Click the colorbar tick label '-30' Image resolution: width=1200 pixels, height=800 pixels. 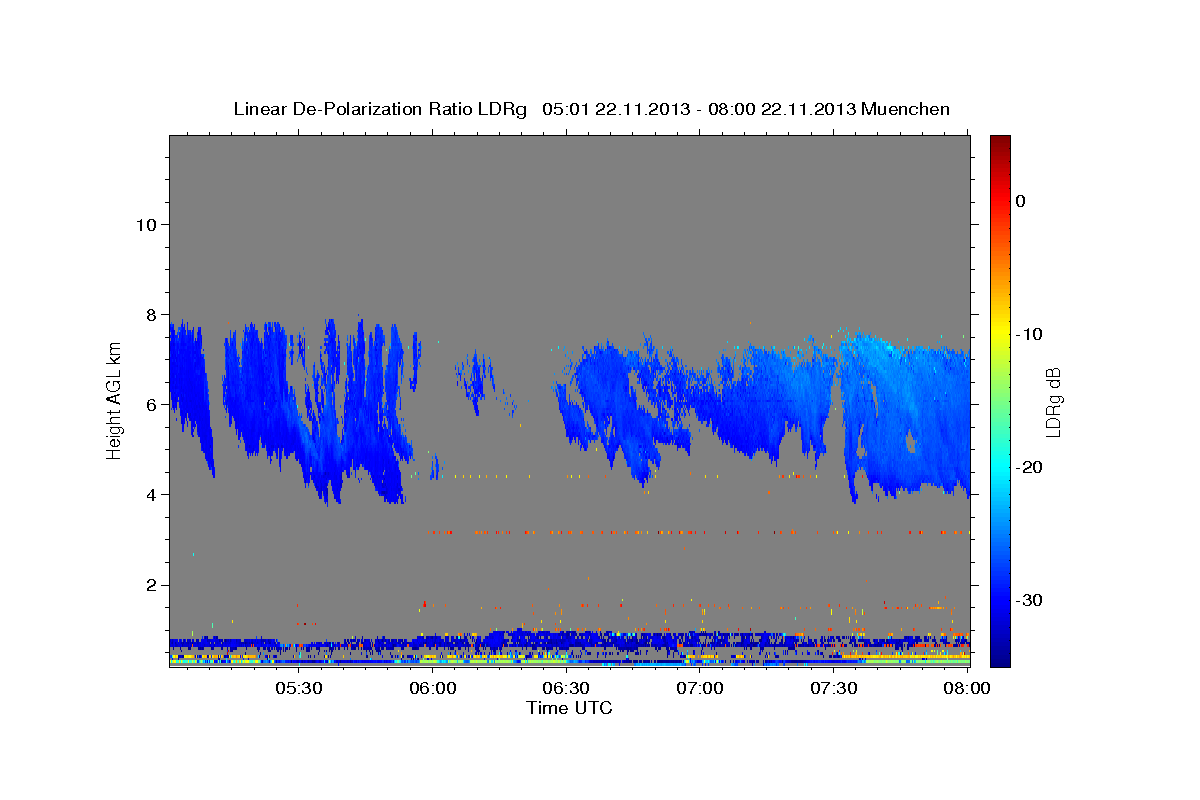[x=1030, y=600]
